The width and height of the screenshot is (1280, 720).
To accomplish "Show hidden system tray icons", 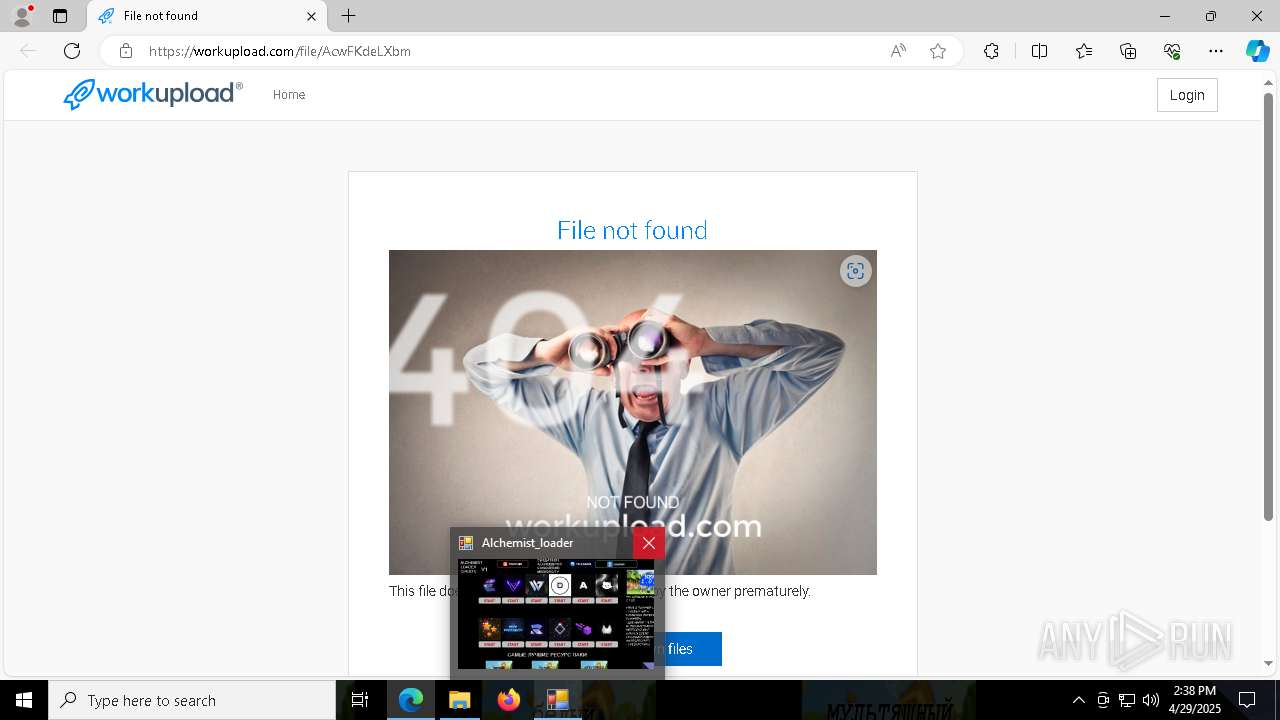I will [1078, 700].
